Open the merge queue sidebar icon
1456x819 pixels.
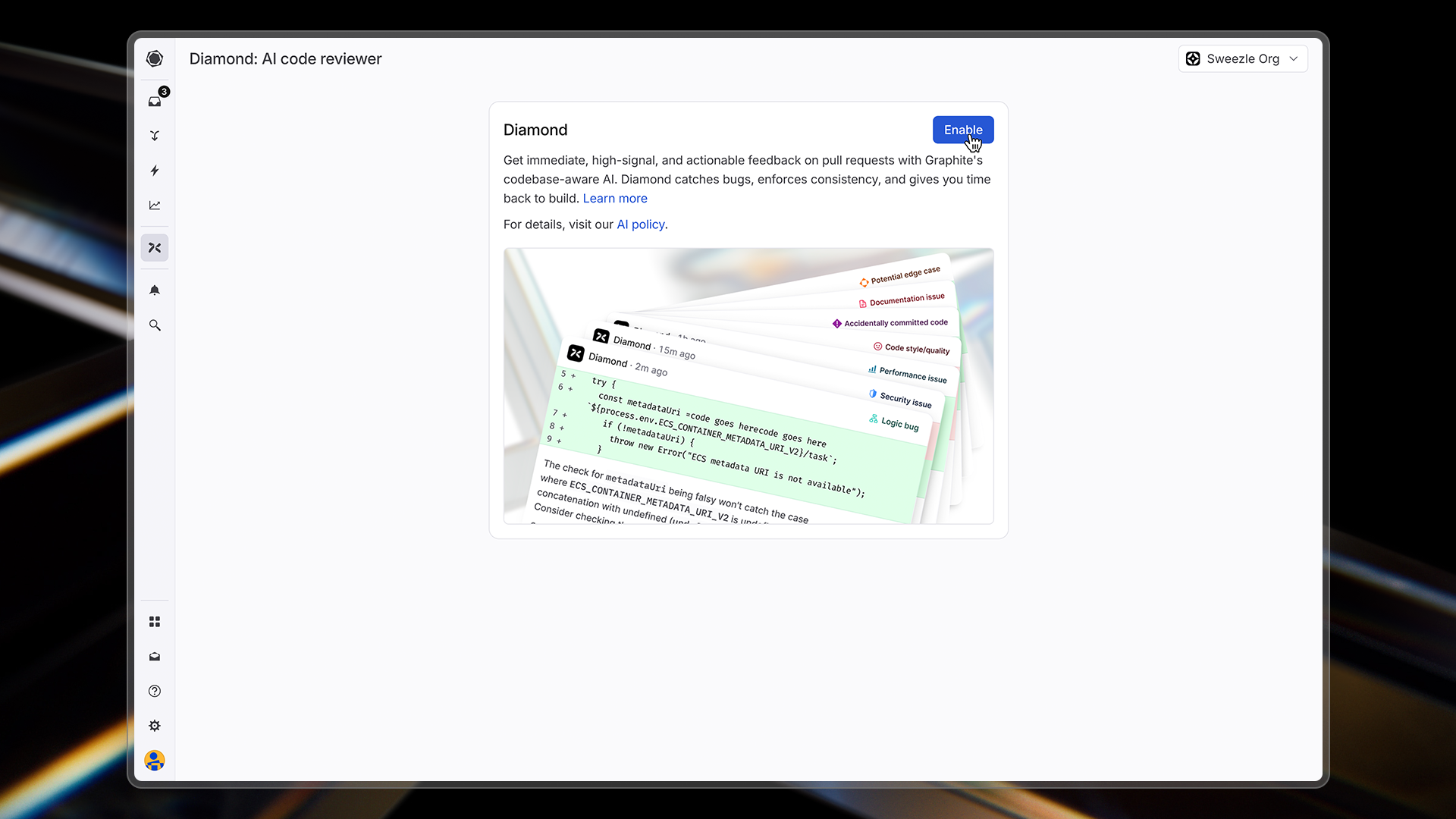coord(155,136)
